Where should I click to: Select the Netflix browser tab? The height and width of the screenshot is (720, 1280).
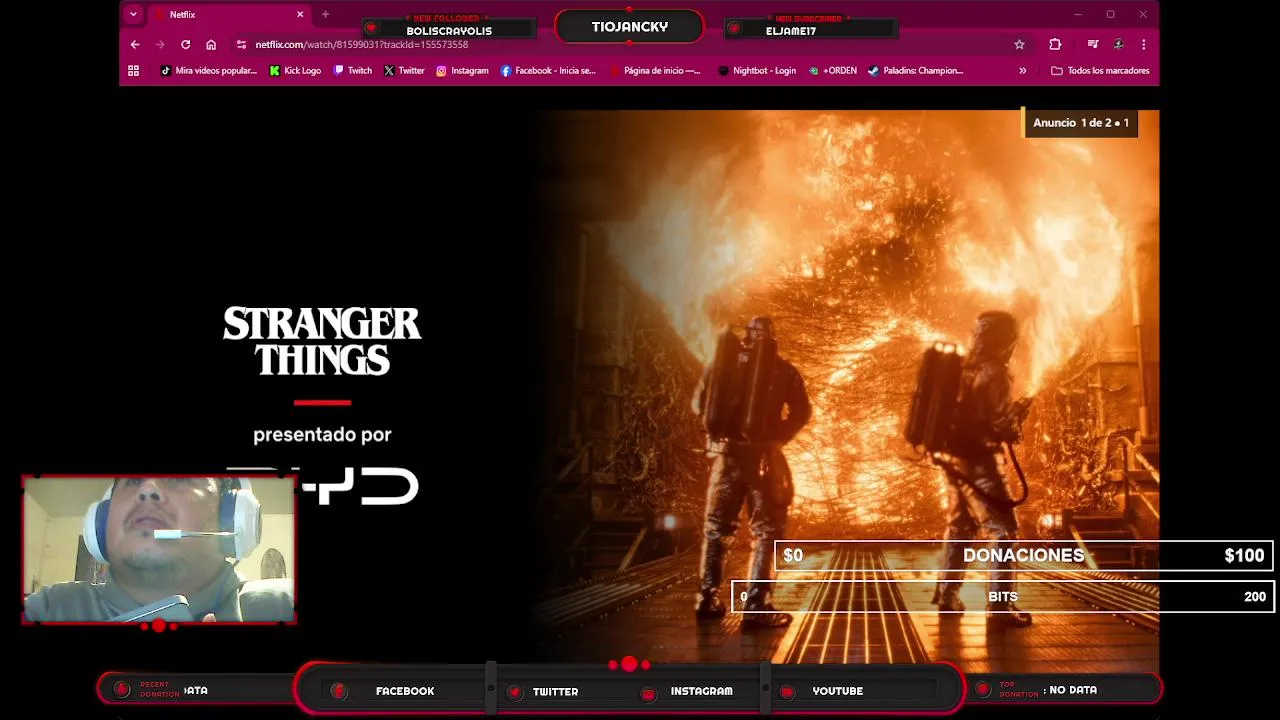coord(228,14)
